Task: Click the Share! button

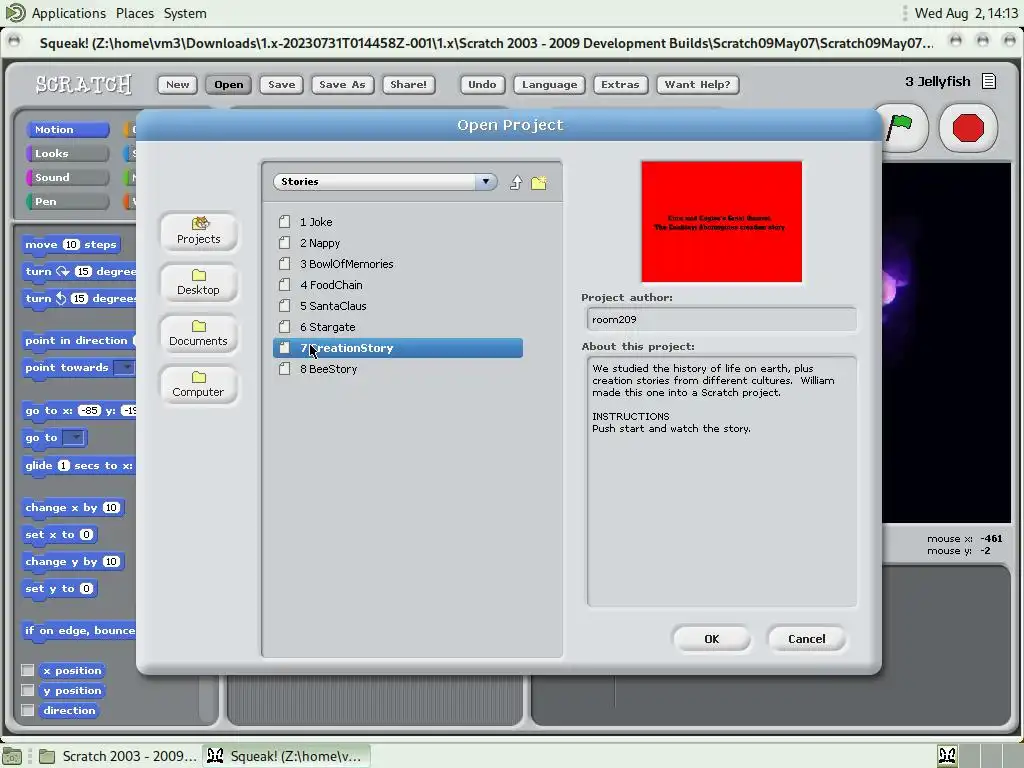Action: (408, 84)
